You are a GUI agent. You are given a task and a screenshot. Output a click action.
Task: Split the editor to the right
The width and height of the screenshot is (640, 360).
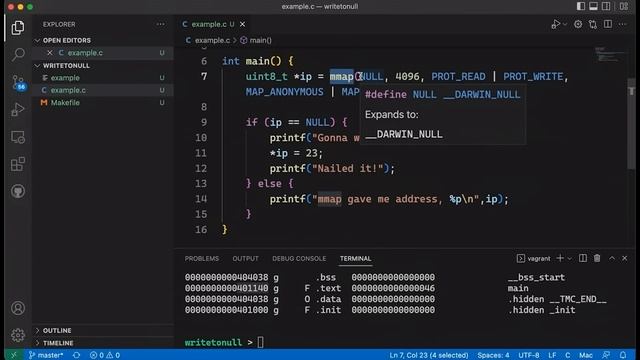click(608, 24)
